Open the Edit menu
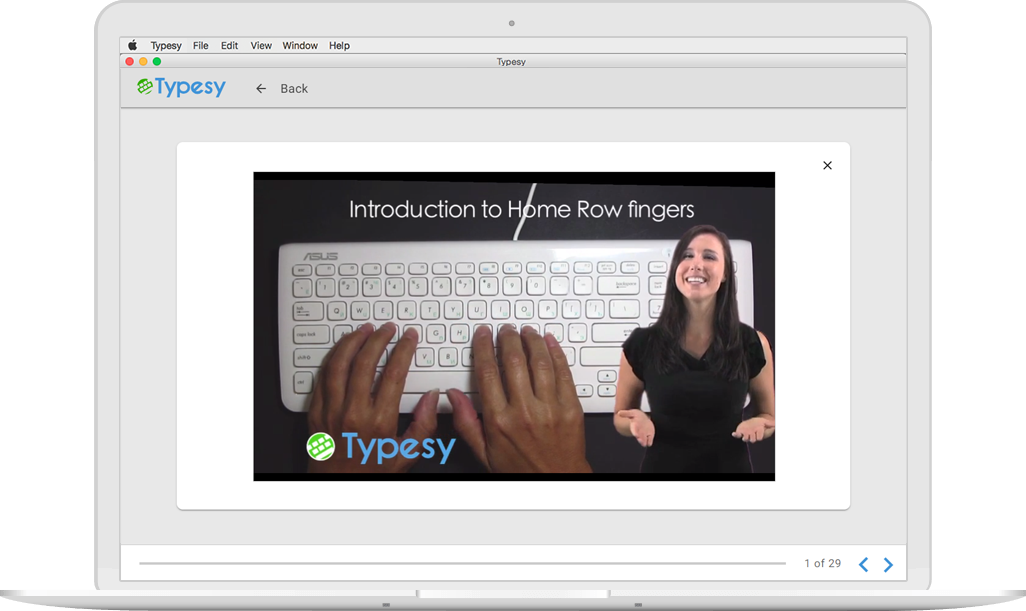Screen dimensions: 1026x611 229,45
